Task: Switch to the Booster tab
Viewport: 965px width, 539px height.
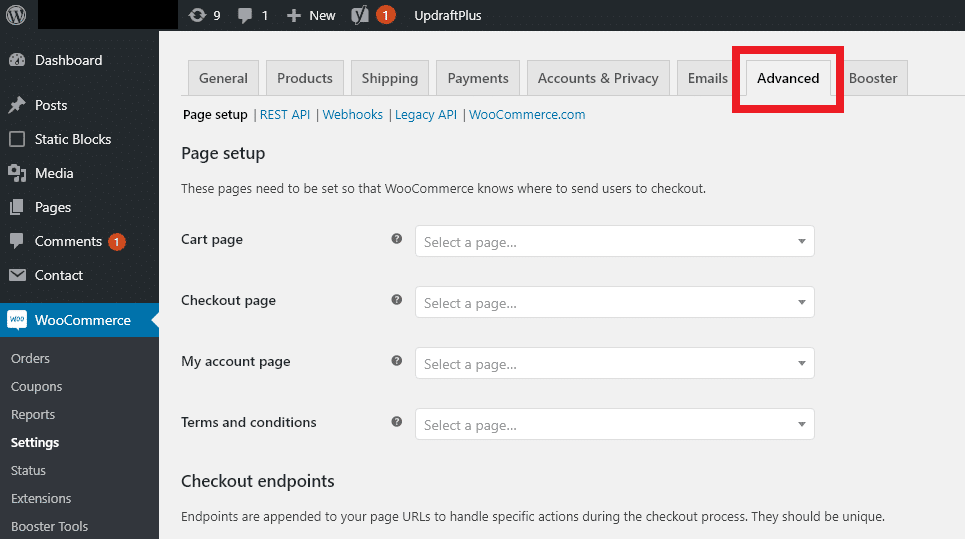Action: tap(873, 78)
